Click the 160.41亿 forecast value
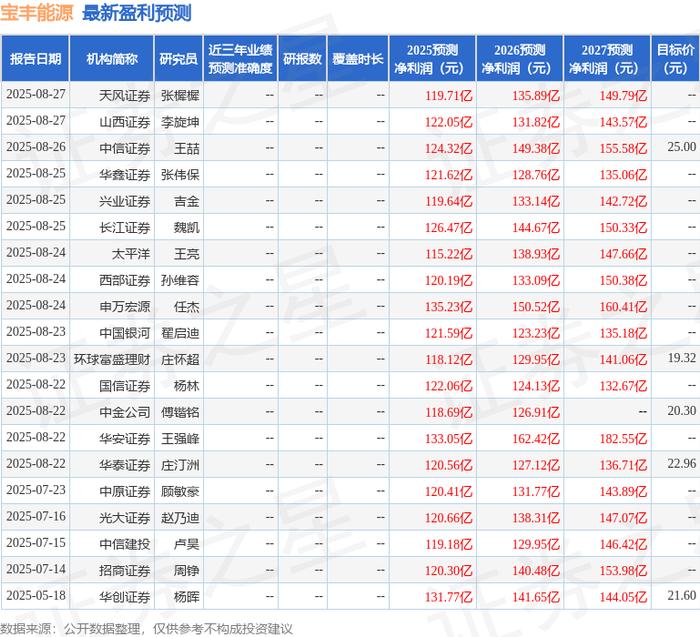The height and width of the screenshot is (637, 700). click(623, 307)
